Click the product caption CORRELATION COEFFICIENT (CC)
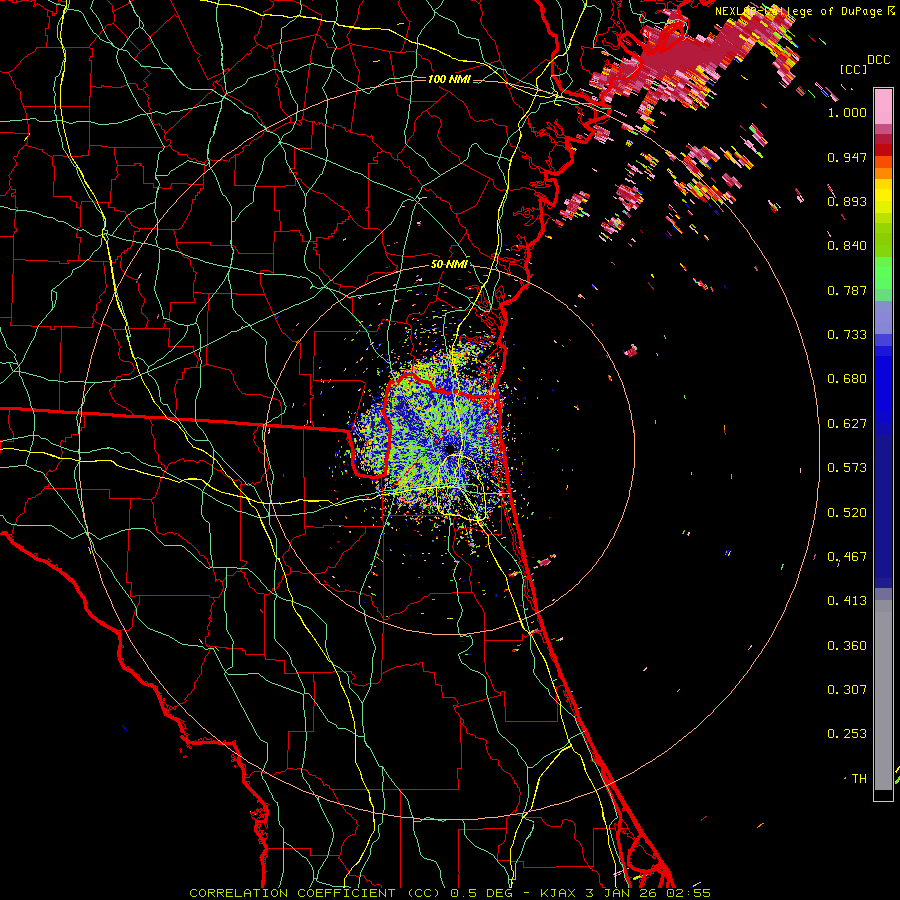 [x=315, y=893]
